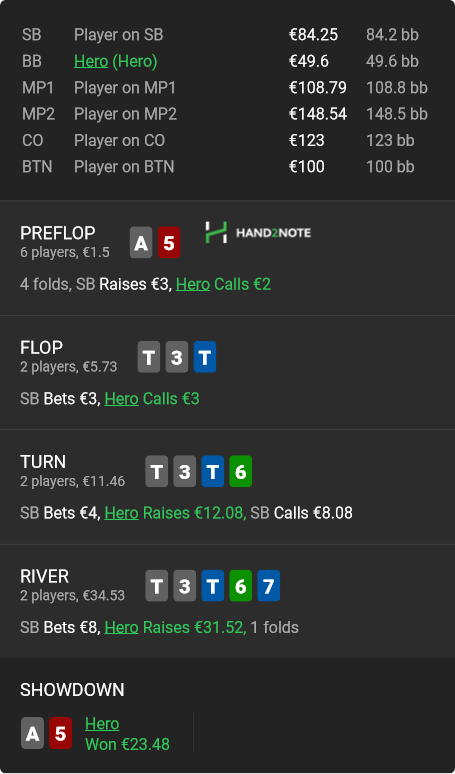This screenshot has width=455, height=774.
Task: Open the Hero link in the showdown
Action: pos(102,724)
